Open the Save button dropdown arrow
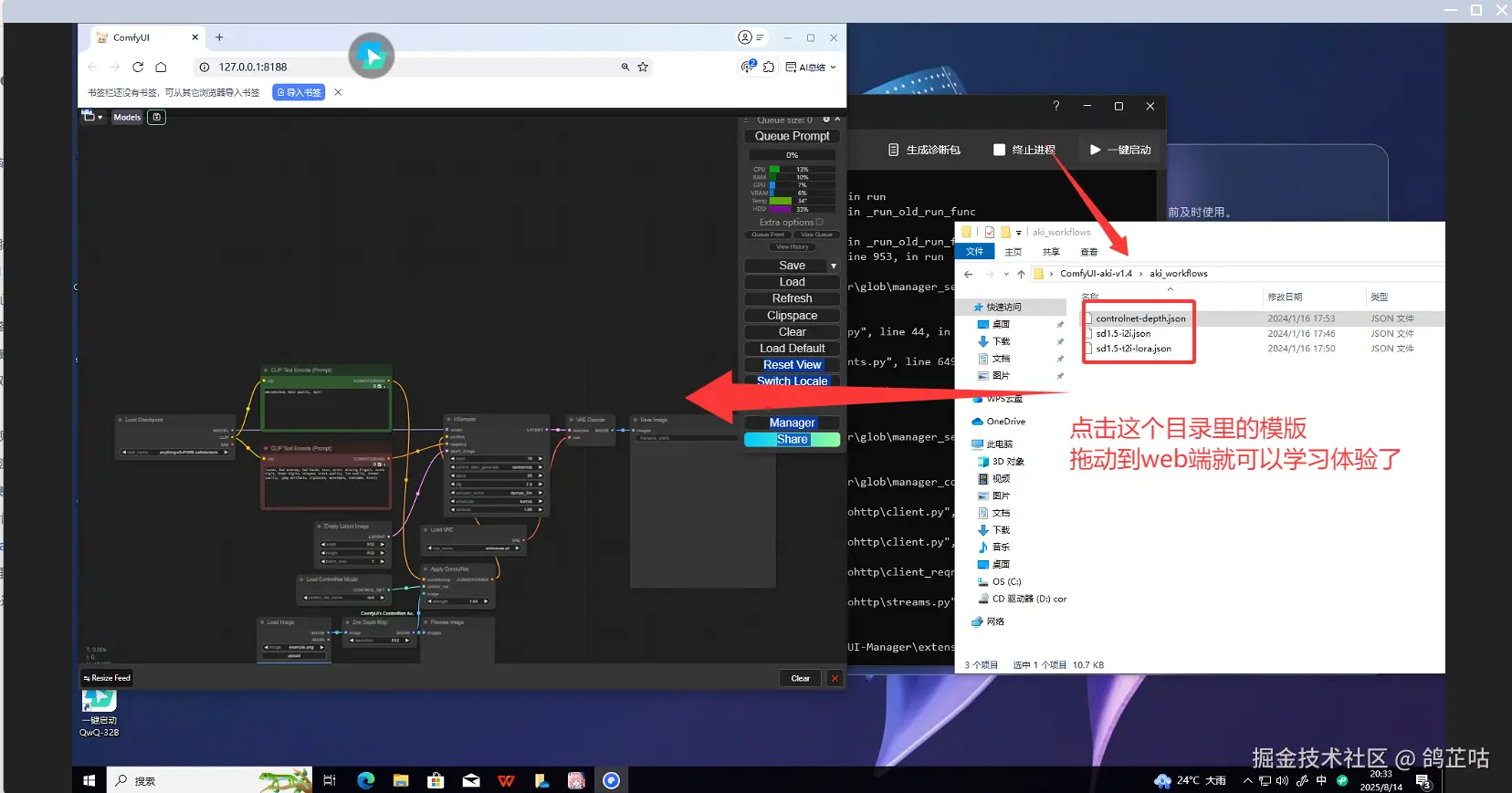The width and height of the screenshot is (1512, 793). [x=834, y=266]
